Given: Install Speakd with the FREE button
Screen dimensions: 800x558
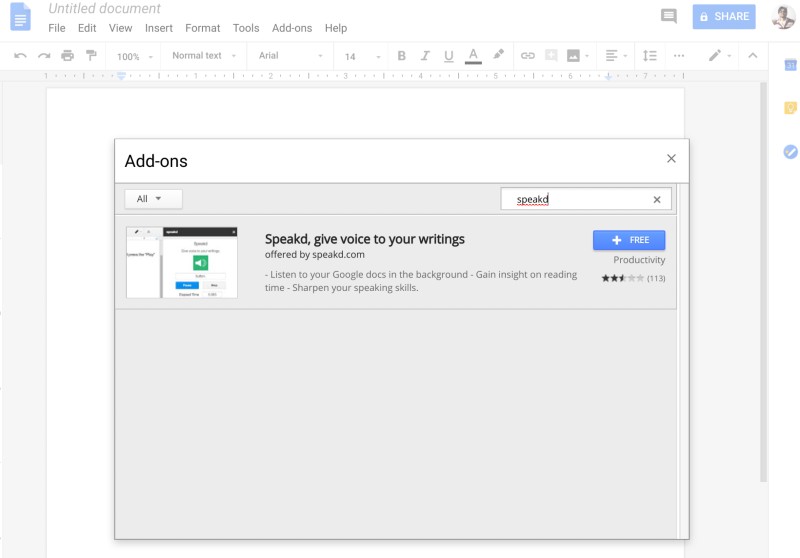Looking at the screenshot, I should (629, 240).
